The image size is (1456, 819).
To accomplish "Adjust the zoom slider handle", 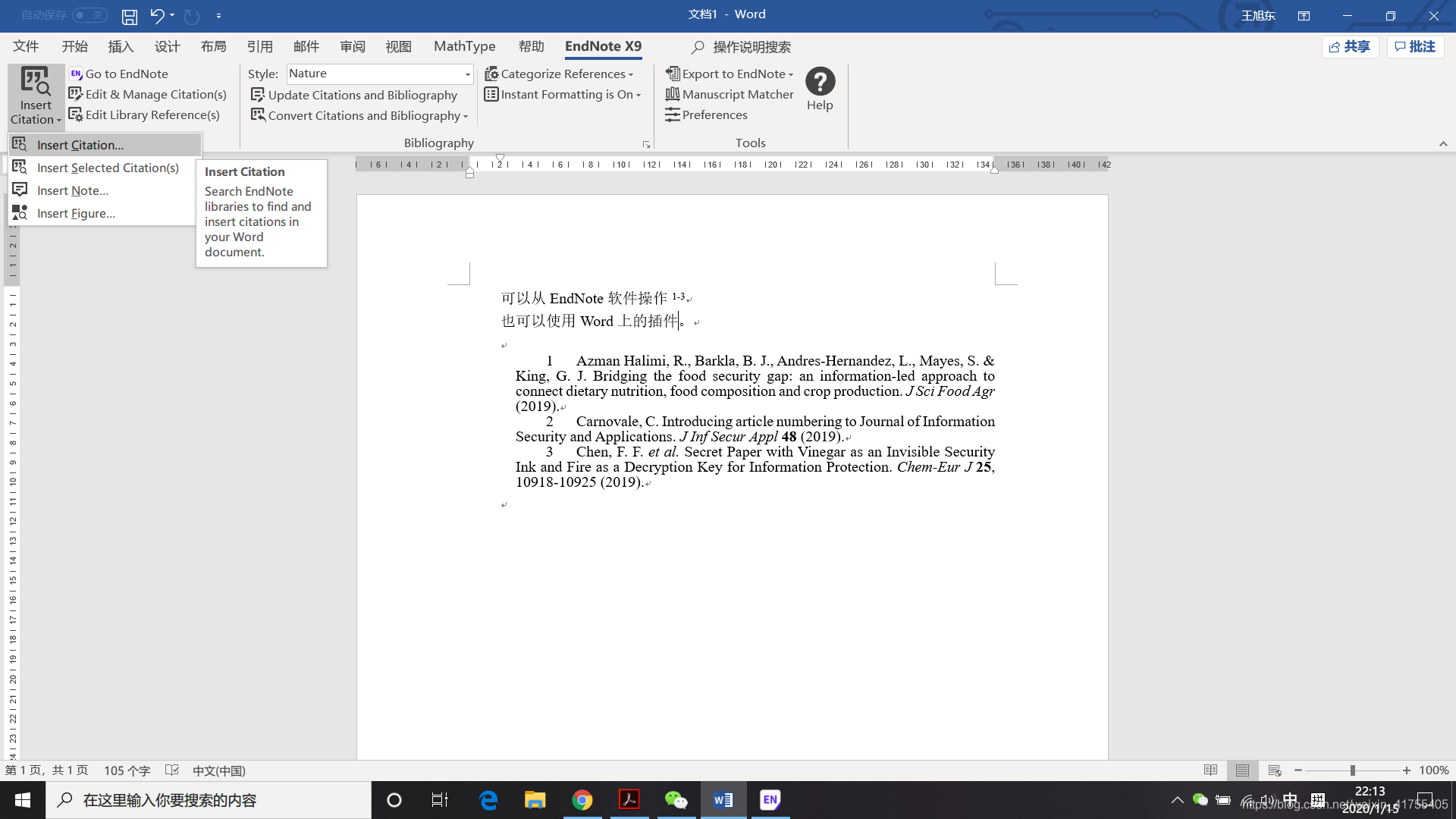I will (x=1352, y=770).
